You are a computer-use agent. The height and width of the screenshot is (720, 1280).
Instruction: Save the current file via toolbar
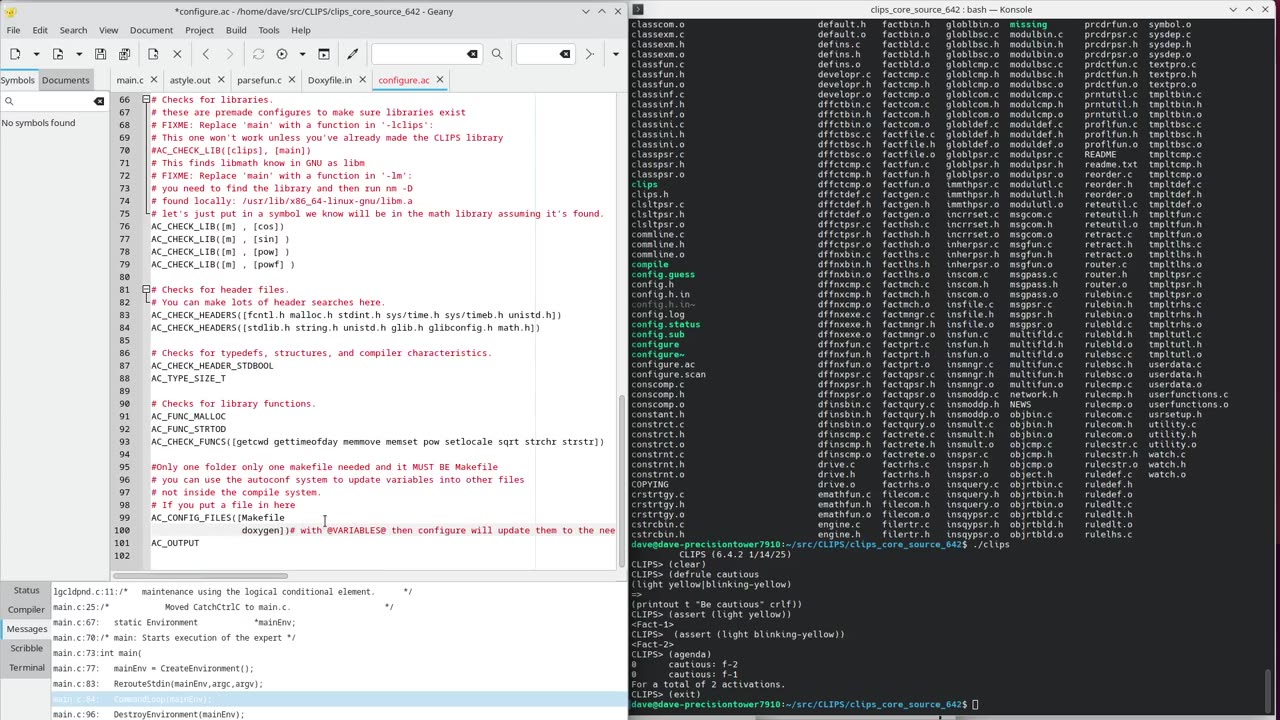click(x=101, y=54)
